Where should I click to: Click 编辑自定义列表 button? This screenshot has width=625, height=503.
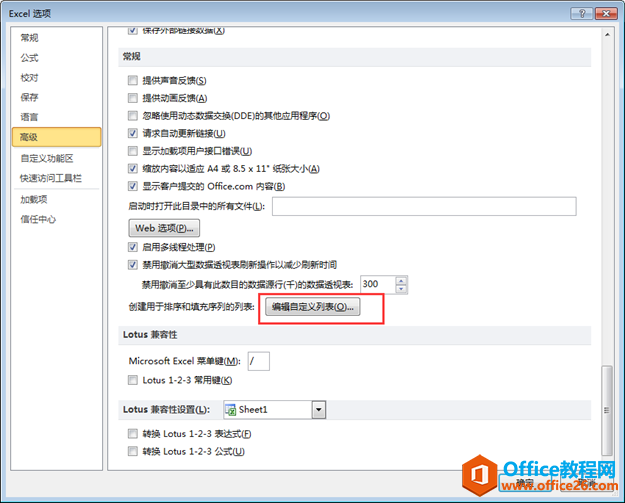click(313, 307)
